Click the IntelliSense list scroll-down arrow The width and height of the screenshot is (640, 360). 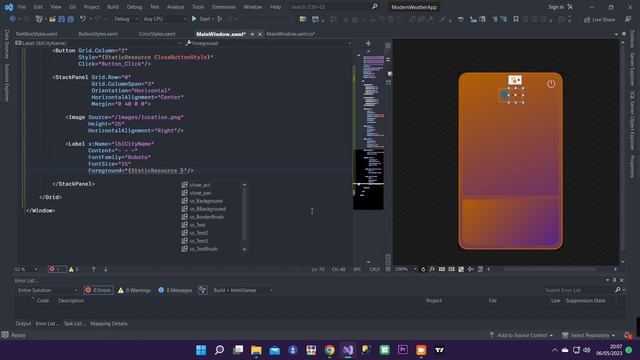tap(244, 249)
